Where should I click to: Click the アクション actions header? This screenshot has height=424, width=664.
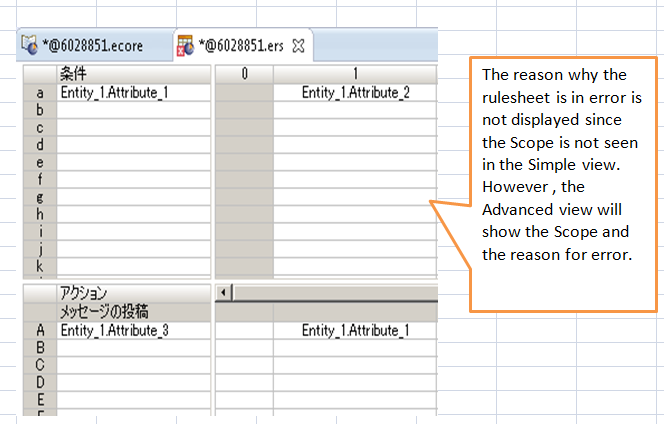point(133,293)
